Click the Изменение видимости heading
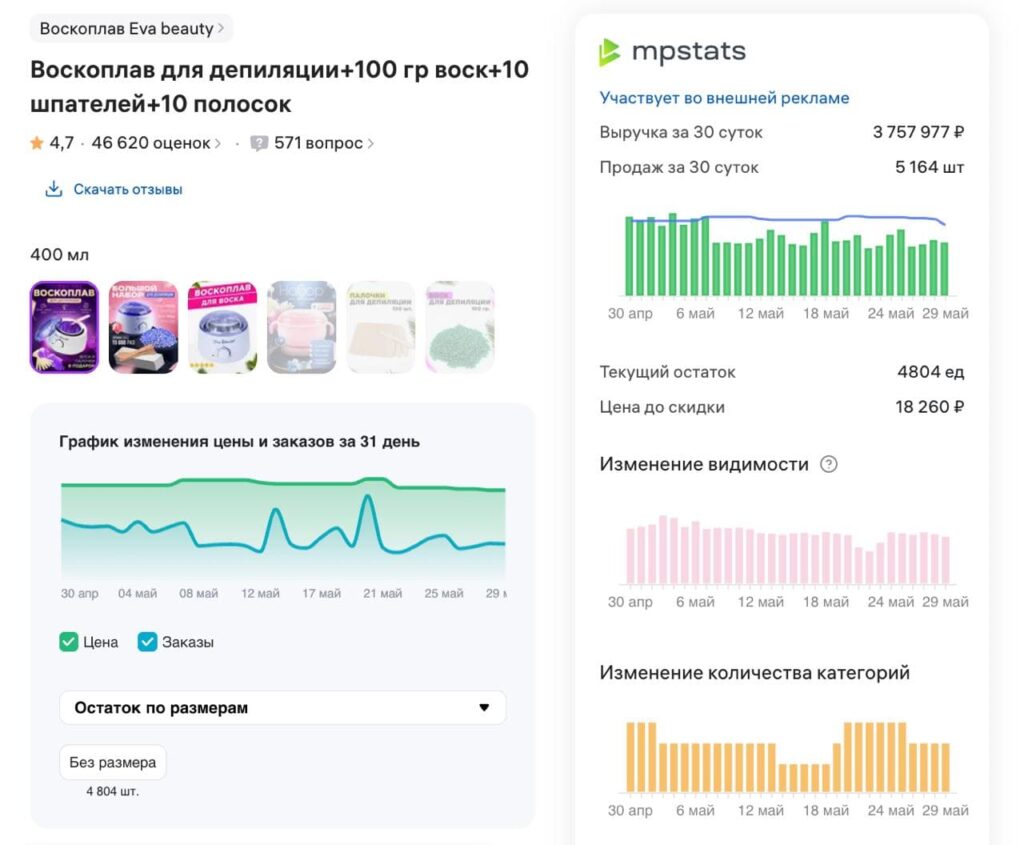Image resolution: width=1024 pixels, height=845 pixels. (704, 464)
